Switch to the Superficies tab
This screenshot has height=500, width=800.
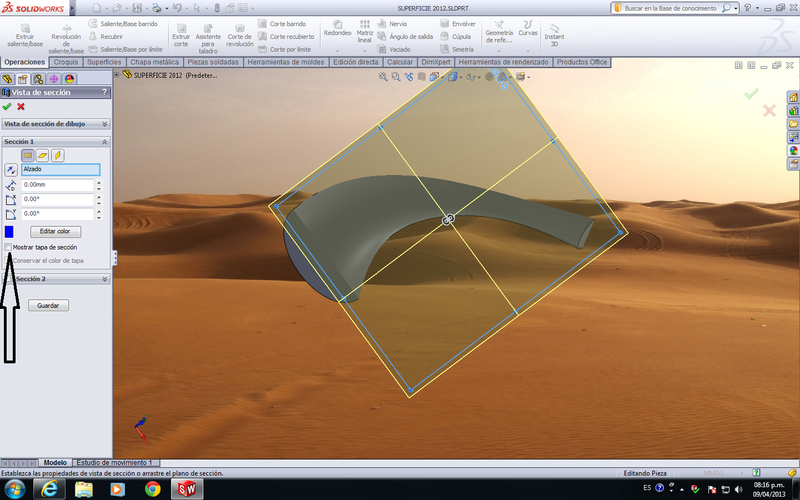coord(104,62)
